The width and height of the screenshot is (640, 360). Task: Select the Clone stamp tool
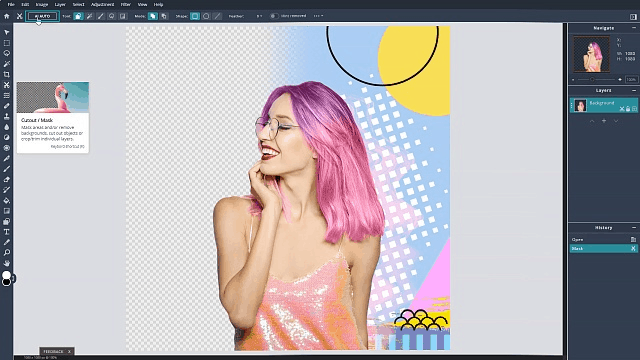pyautogui.click(x=7, y=117)
